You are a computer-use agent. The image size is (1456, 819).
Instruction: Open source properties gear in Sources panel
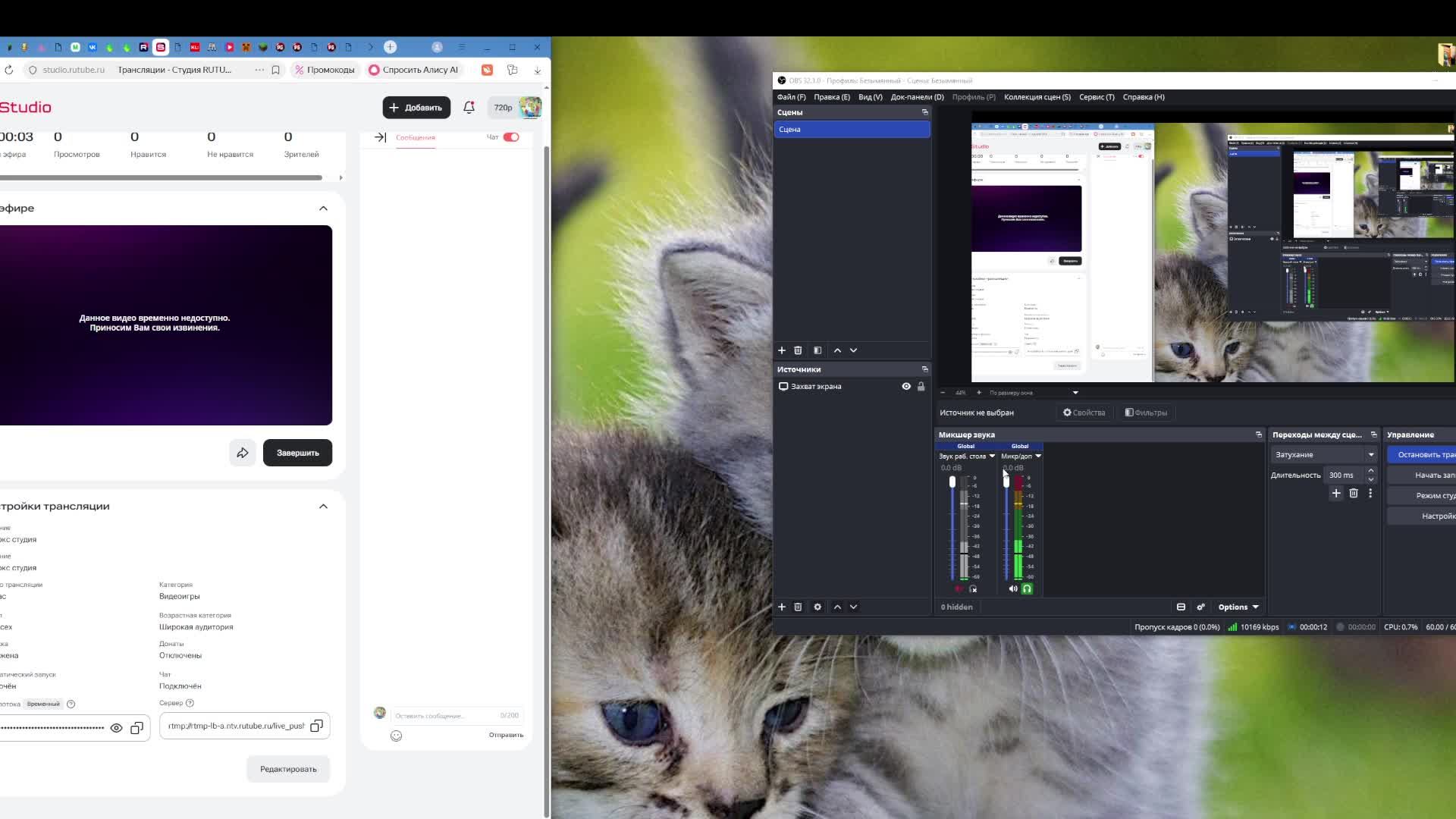pos(817,607)
